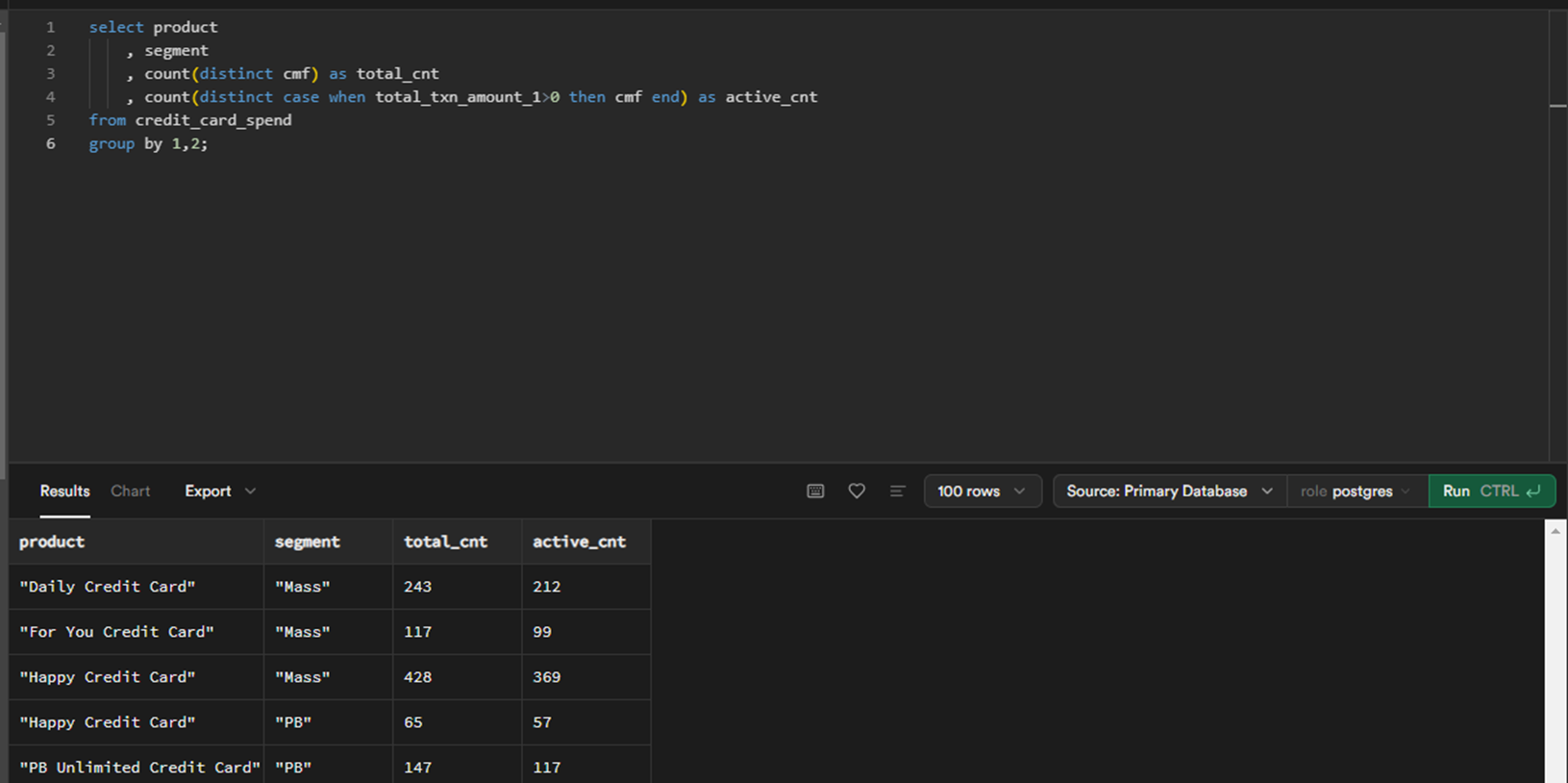Click active_cnt value 57
Viewport: 1568px width, 783px height.
(x=585, y=722)
